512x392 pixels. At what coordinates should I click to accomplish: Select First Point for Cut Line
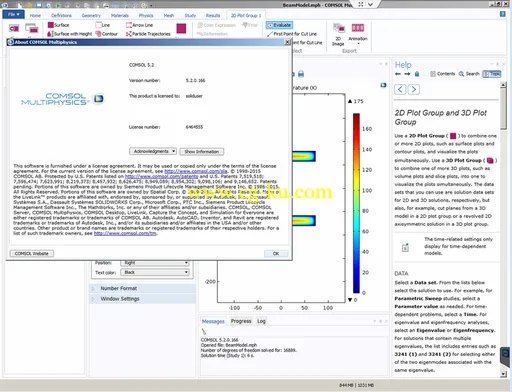[292, 34]
